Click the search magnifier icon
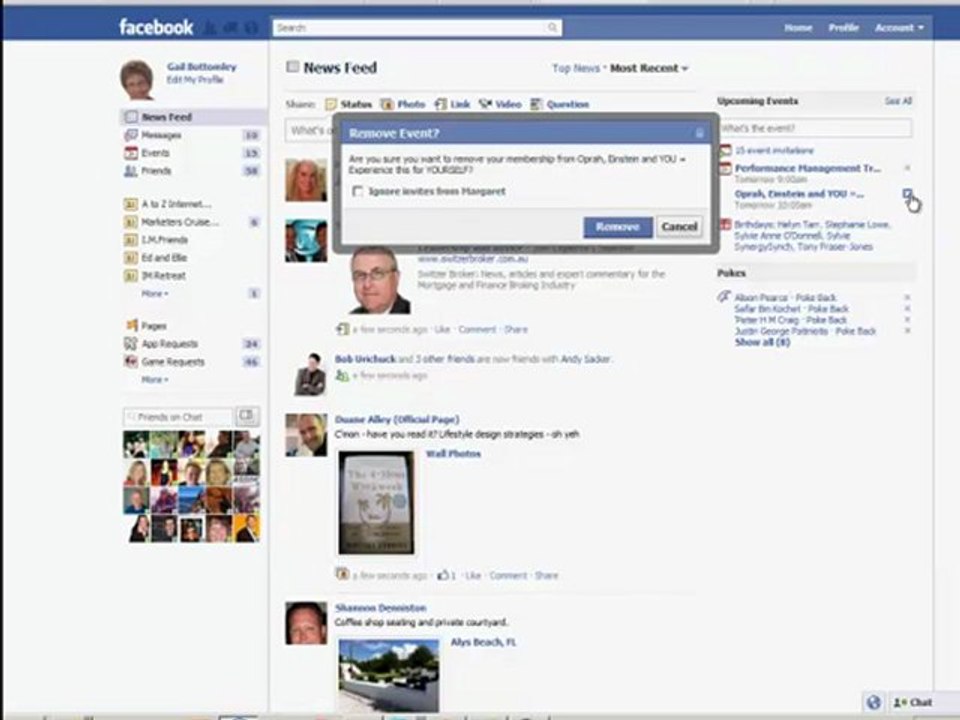960x720 pixels. click(x=552, y=28)
